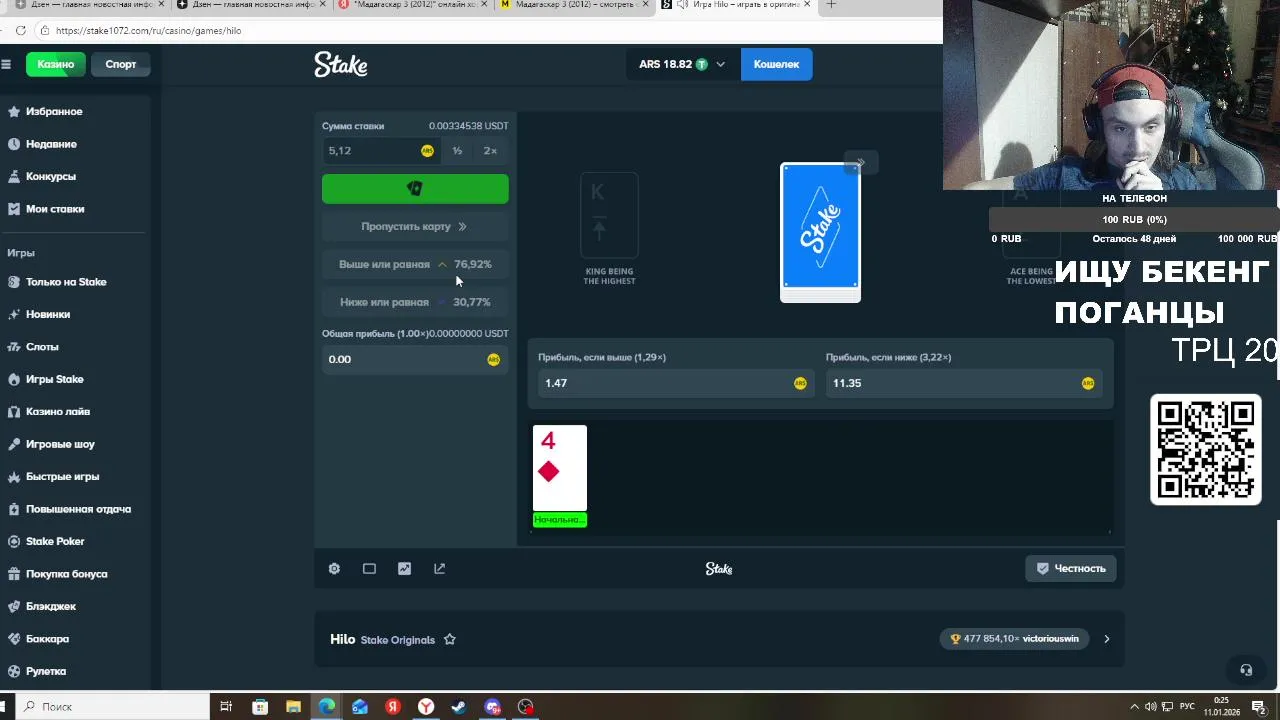Open Недавние in the sidebar
Screen dimensions: 1280x720
pyautogui.click(x=51, y=144)
